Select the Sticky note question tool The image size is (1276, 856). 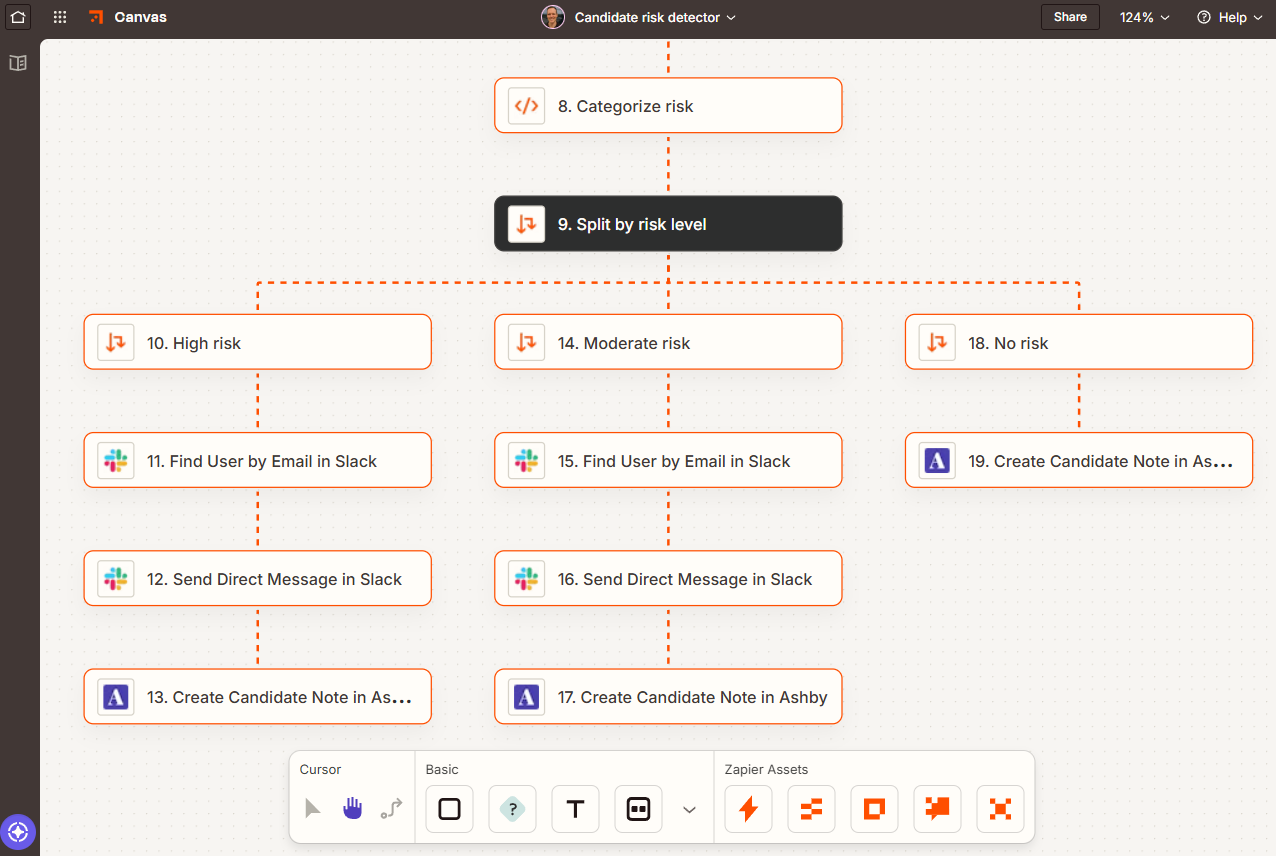tap(512, 809)
